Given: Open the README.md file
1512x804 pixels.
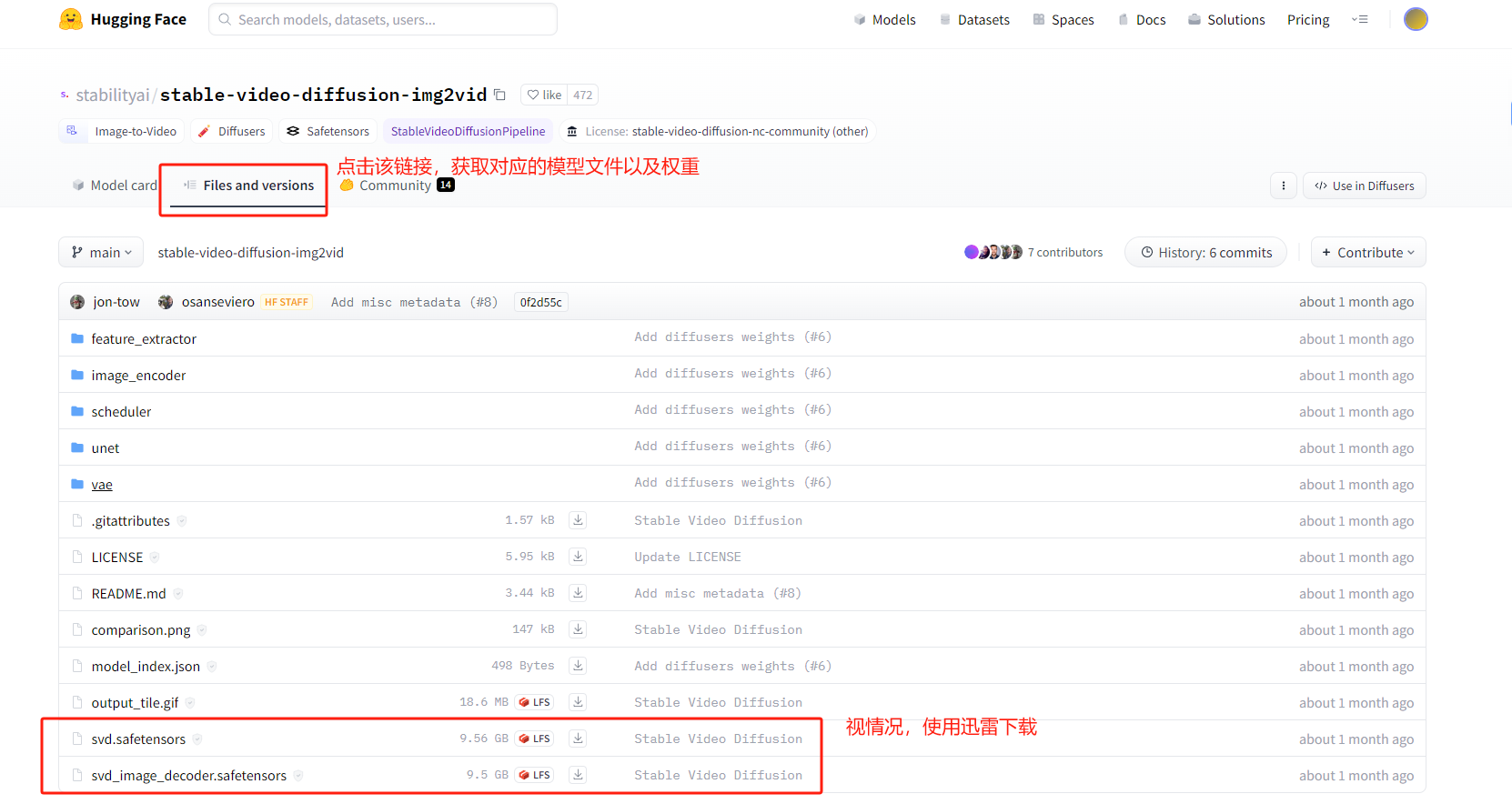Looking at the screenshot, I should tap(128, 593).
